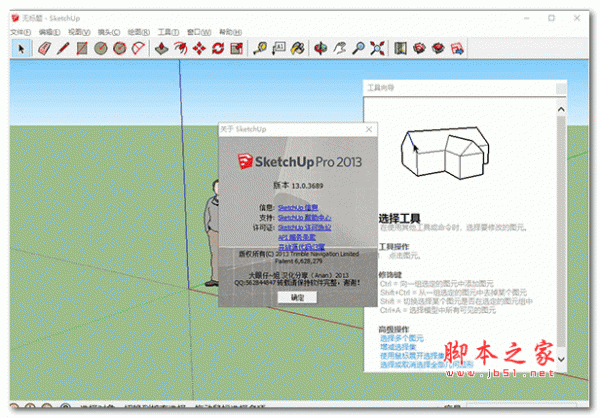This screenshot has height=418, width=600.
Task: Click the Add Location map icon
Action: 400,49
